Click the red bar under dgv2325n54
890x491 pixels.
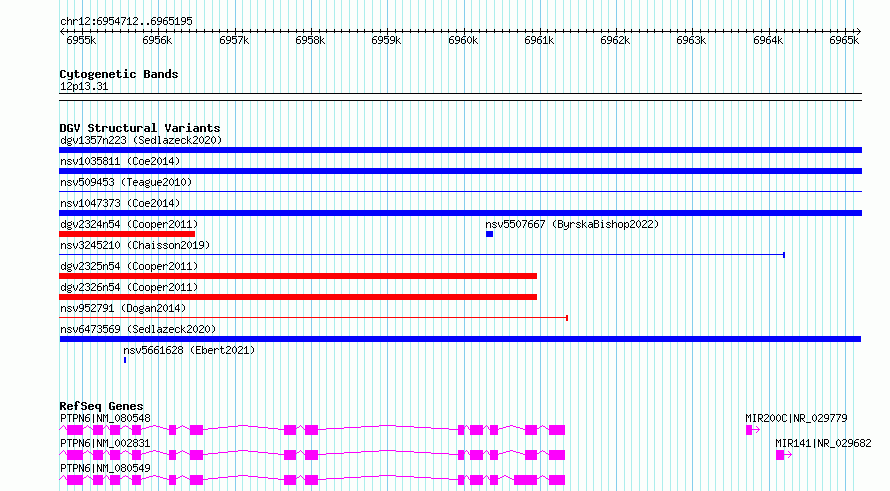click(298, 276)
